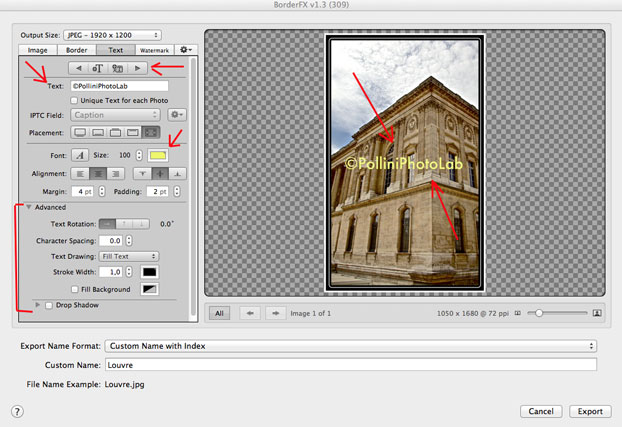Open the Help question mark button
The height and width of the screenshot is (427, 622).
coord(17,412)
